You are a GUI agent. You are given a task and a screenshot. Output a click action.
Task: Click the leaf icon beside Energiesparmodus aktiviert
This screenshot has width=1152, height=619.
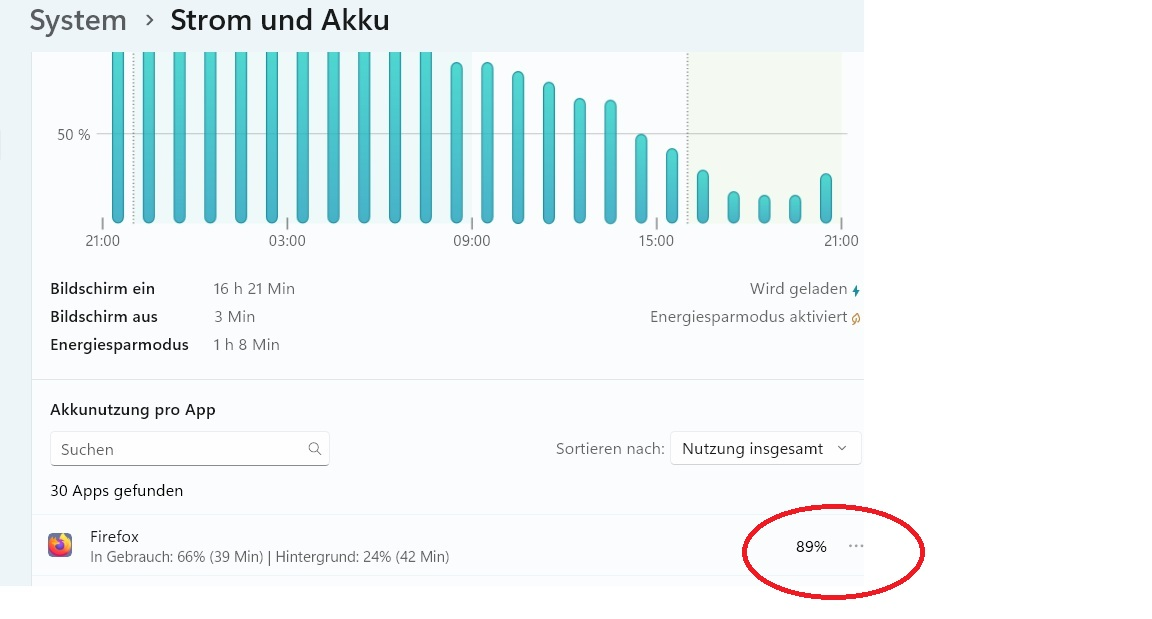(856, 318)
